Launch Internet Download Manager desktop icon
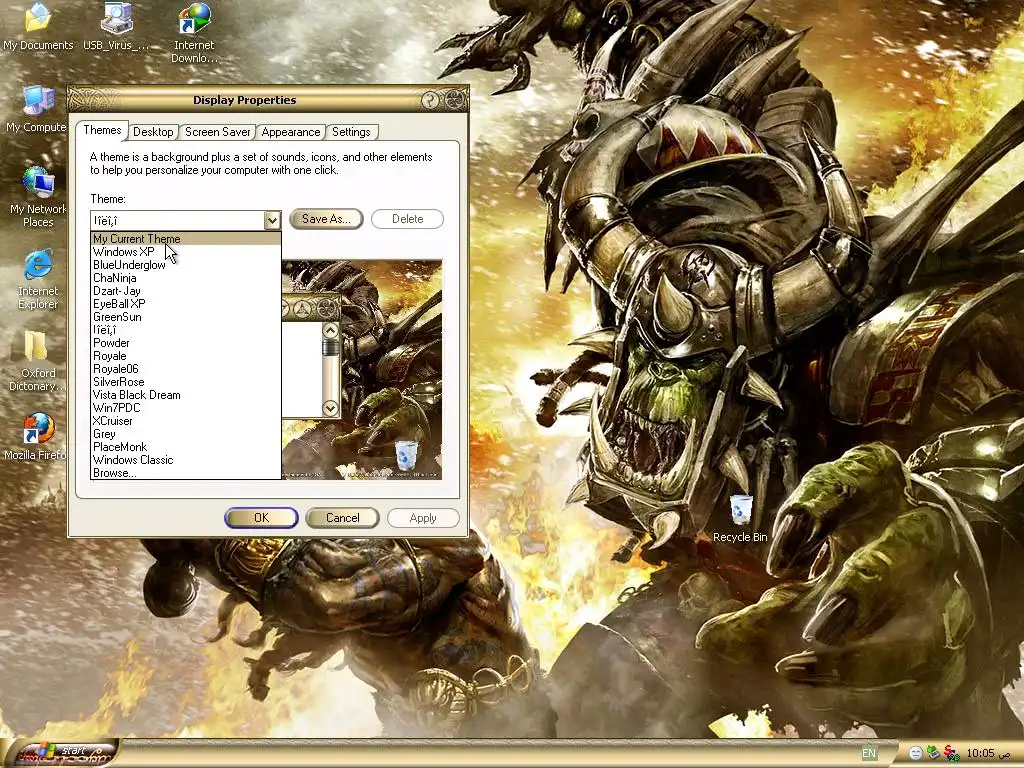 click(194, 33)
